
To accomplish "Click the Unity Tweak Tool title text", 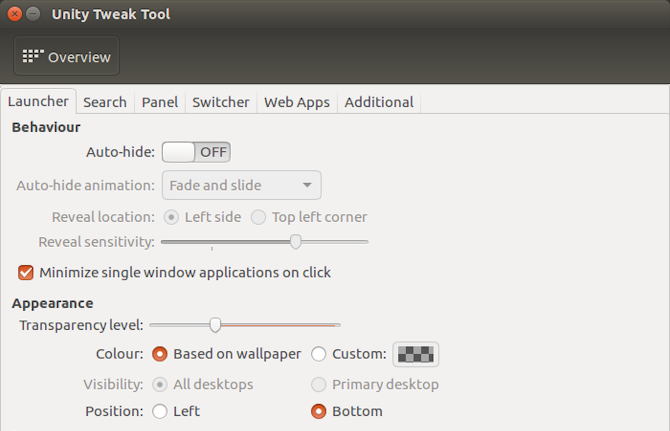I will point(111,14).
